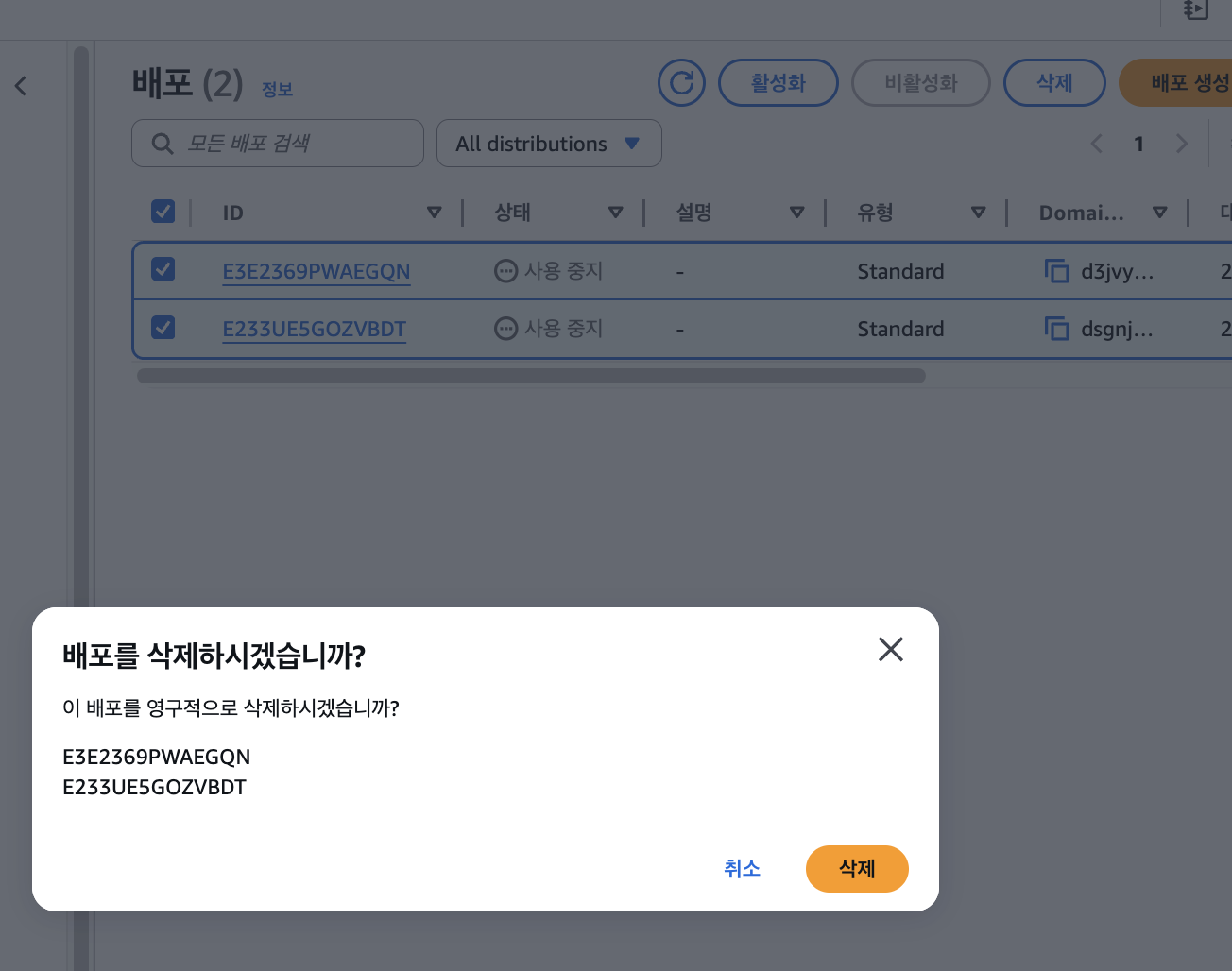Click the 배포 (2) heading
The image size is (1232, 971).
coord(187,84)
